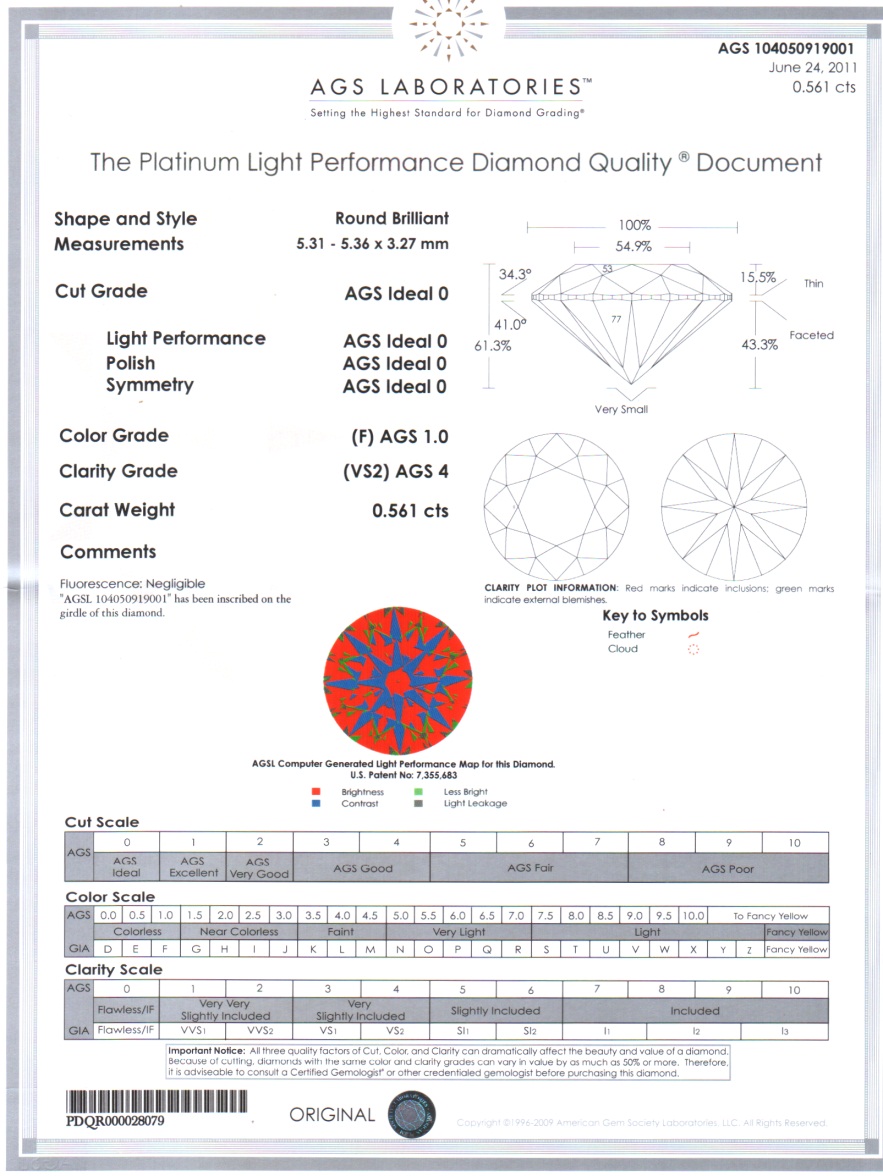Click the AGS Poor cell in Cut Scale
Image resolution: width=883 pixels, height=1176 pixels.
[728, 867]
